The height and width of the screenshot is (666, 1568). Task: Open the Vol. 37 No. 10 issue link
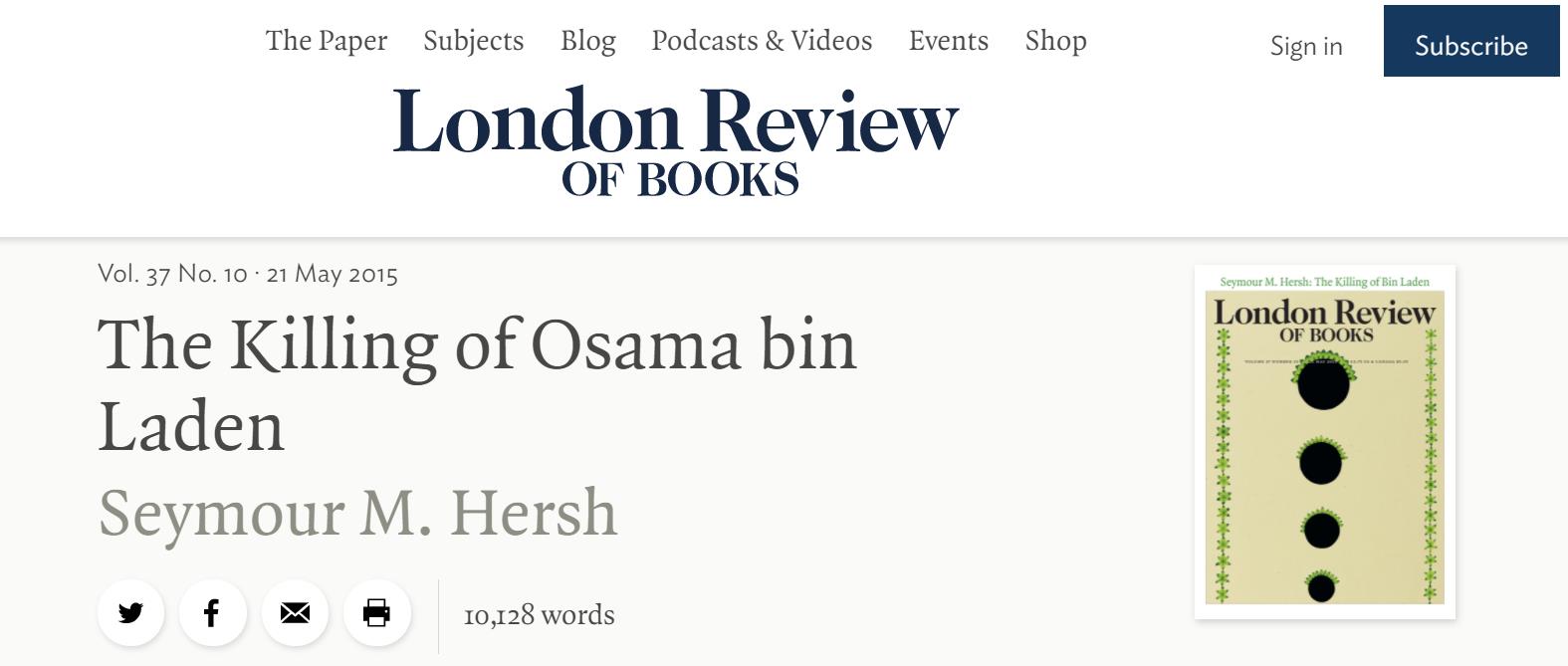172,274
